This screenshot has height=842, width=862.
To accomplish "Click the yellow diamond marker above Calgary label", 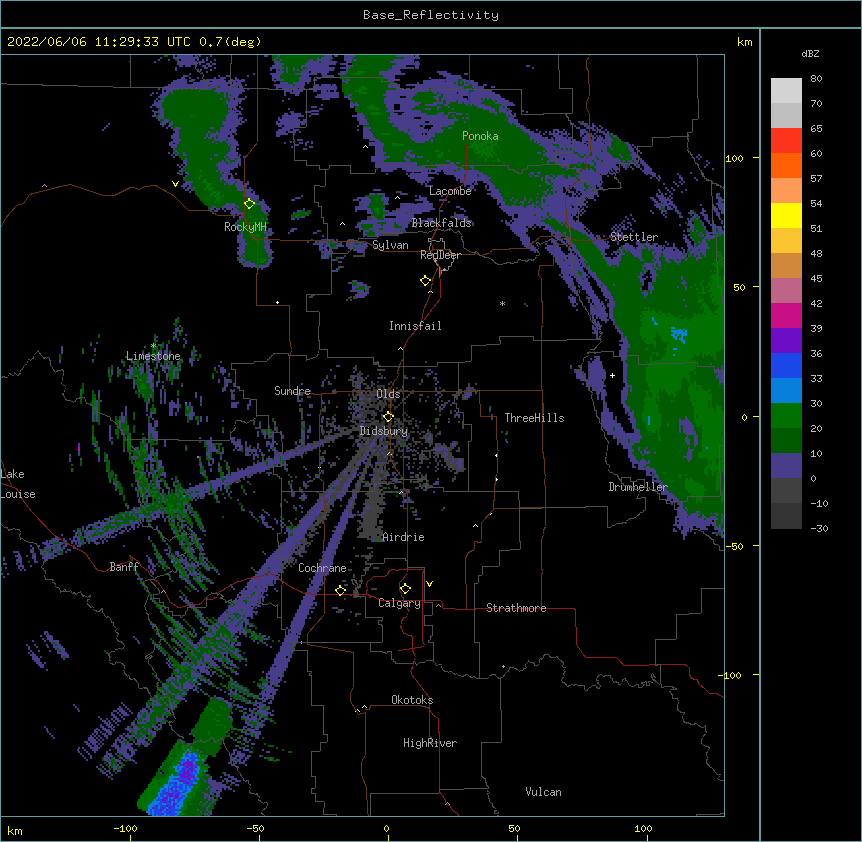I will 405,589.
